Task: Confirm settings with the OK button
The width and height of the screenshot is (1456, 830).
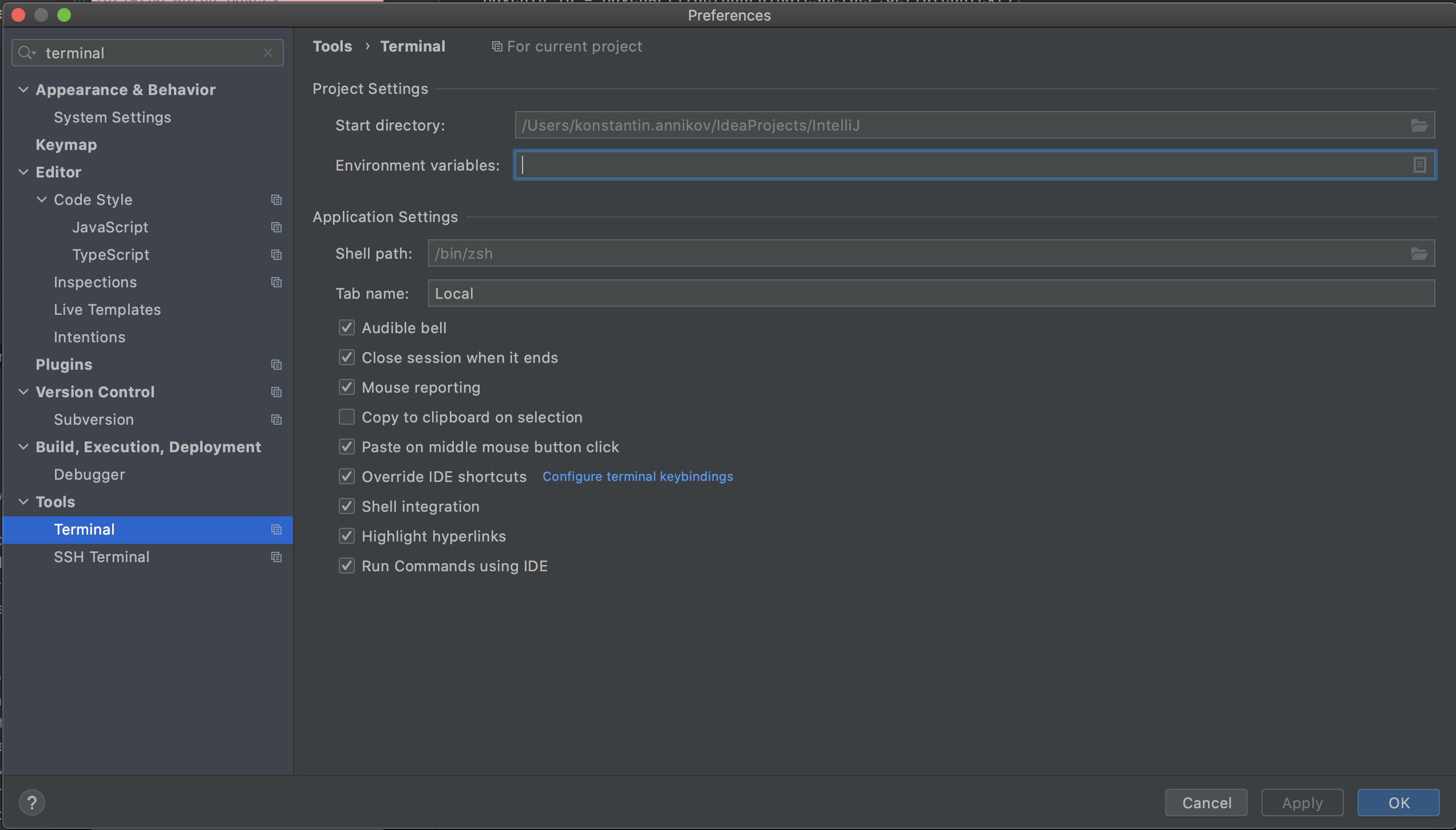Action: pos(1398,803)
